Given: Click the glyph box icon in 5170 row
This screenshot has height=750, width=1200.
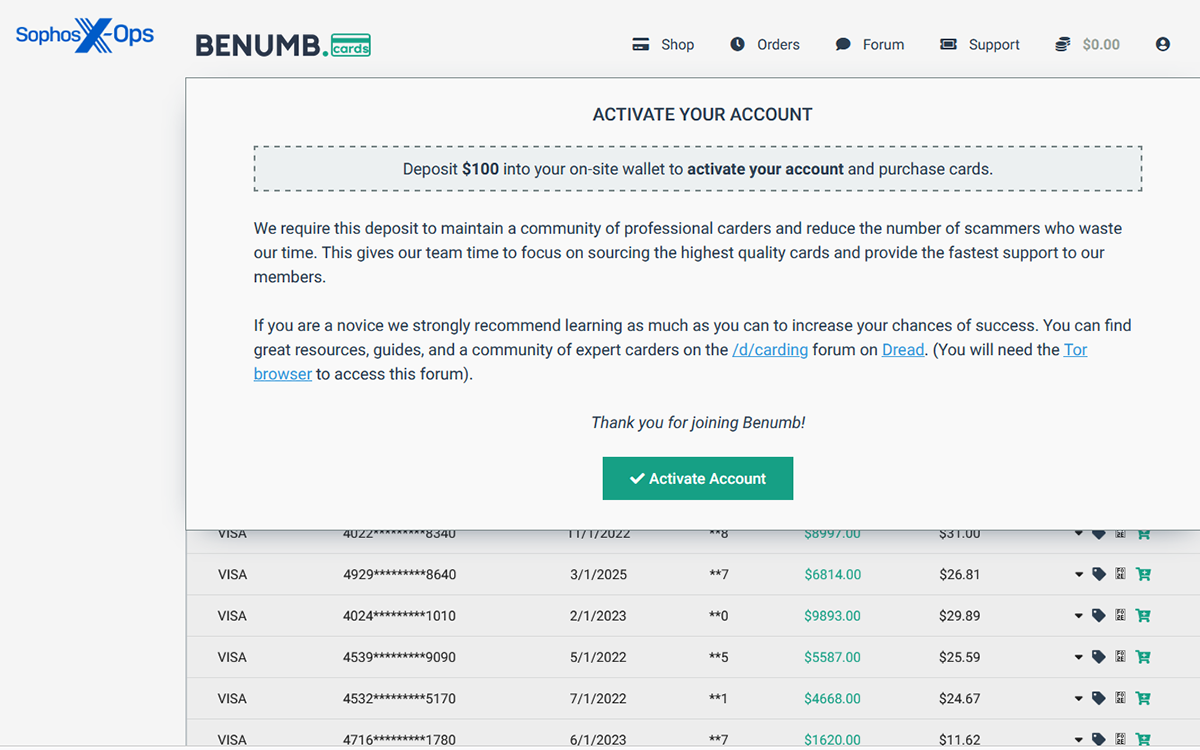Looking at the screenshot, I should 1120,698.
